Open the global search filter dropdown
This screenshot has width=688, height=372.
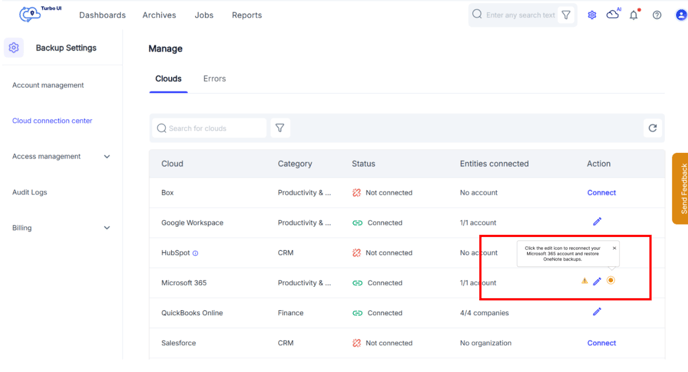tap(566, 15)
